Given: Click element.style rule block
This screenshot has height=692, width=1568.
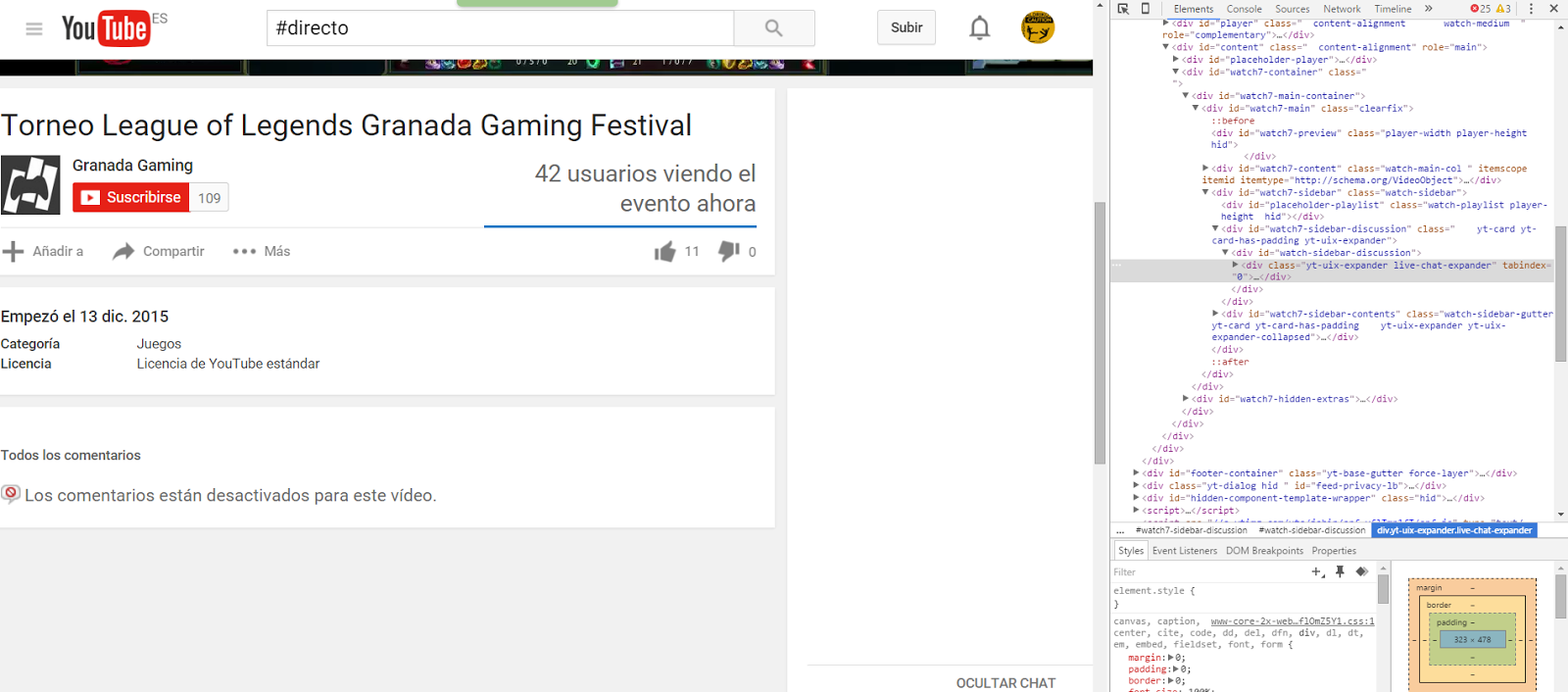Looking at the screenshot, I should (1243, 597).
